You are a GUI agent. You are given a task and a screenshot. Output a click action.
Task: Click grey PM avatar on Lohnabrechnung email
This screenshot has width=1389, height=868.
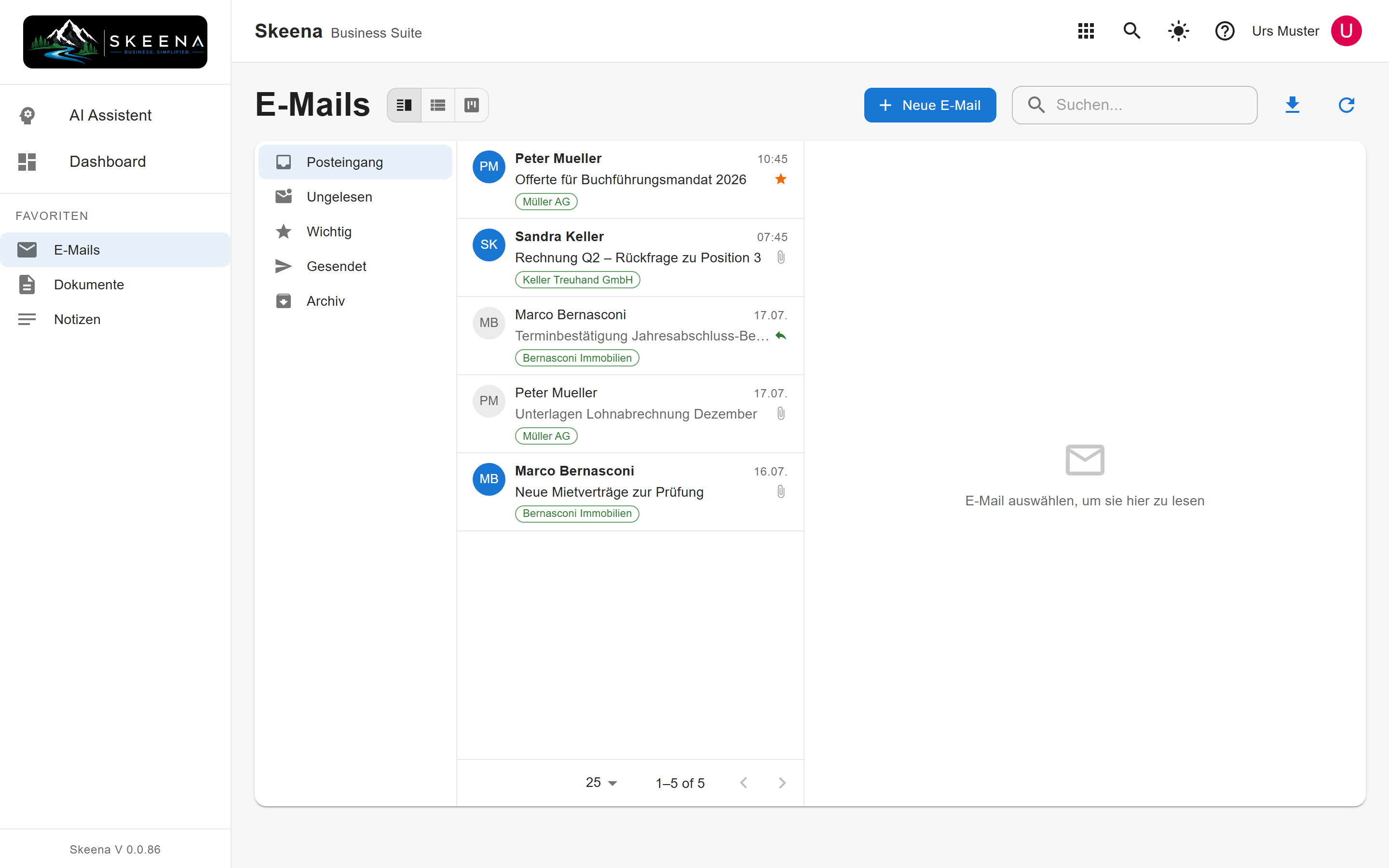click(x=489, y=401)
